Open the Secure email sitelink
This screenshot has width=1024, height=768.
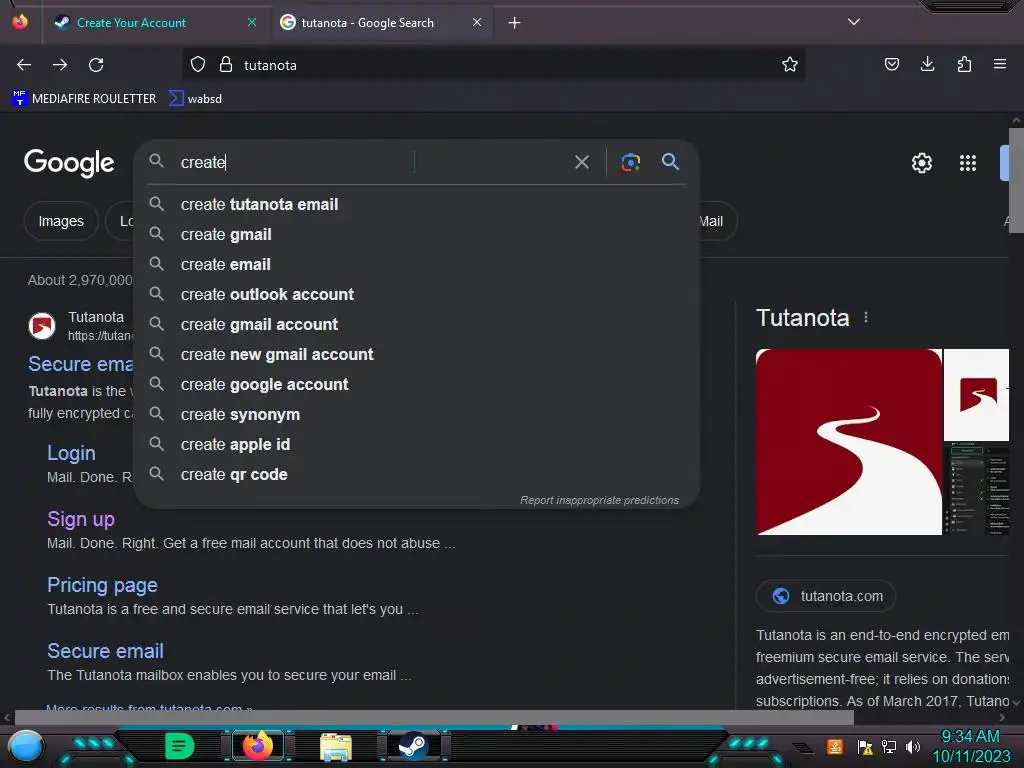tap(105, 651)
